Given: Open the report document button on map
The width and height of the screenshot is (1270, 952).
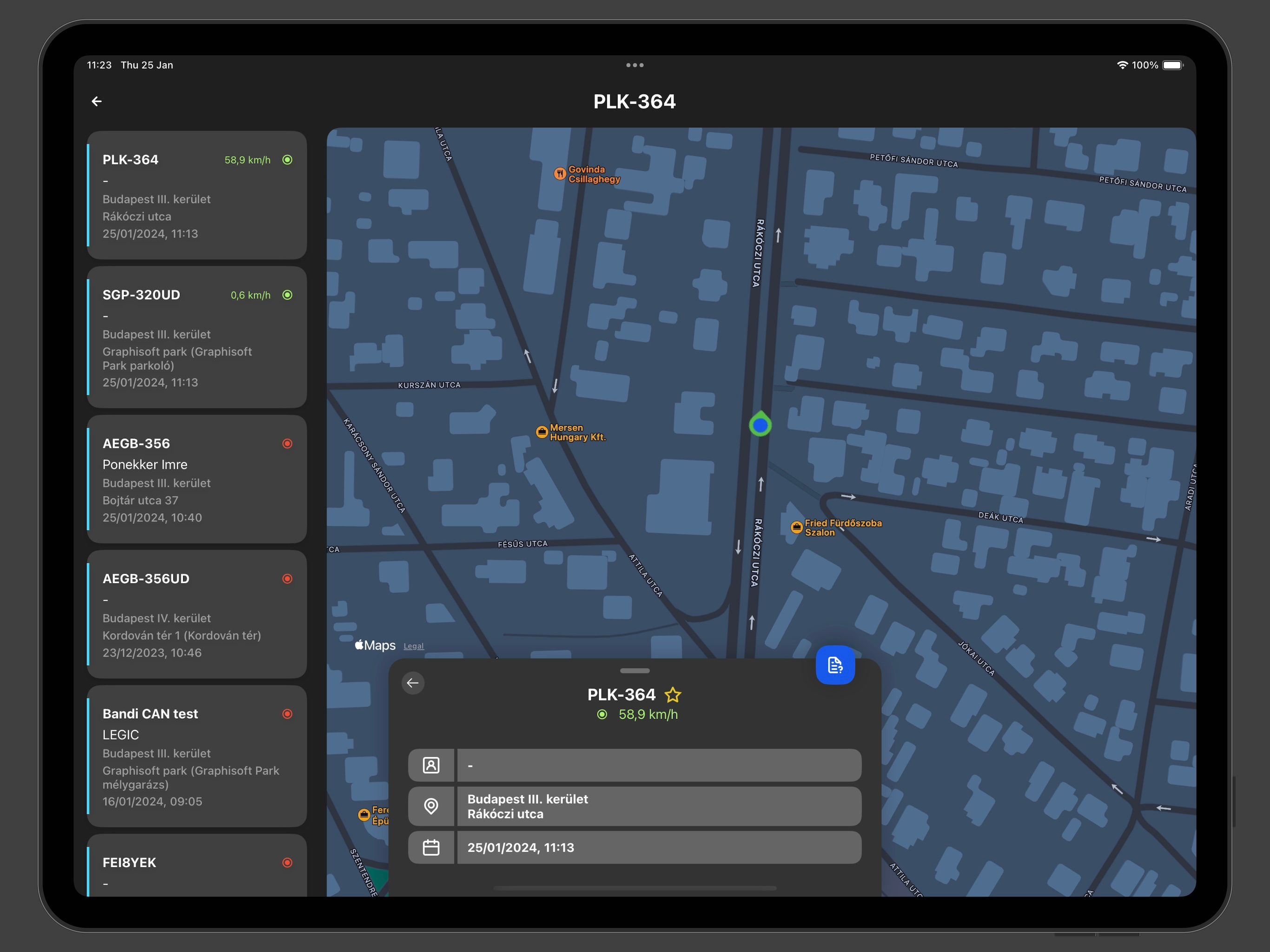Looking at the screenshot, I should pos(835,665).
